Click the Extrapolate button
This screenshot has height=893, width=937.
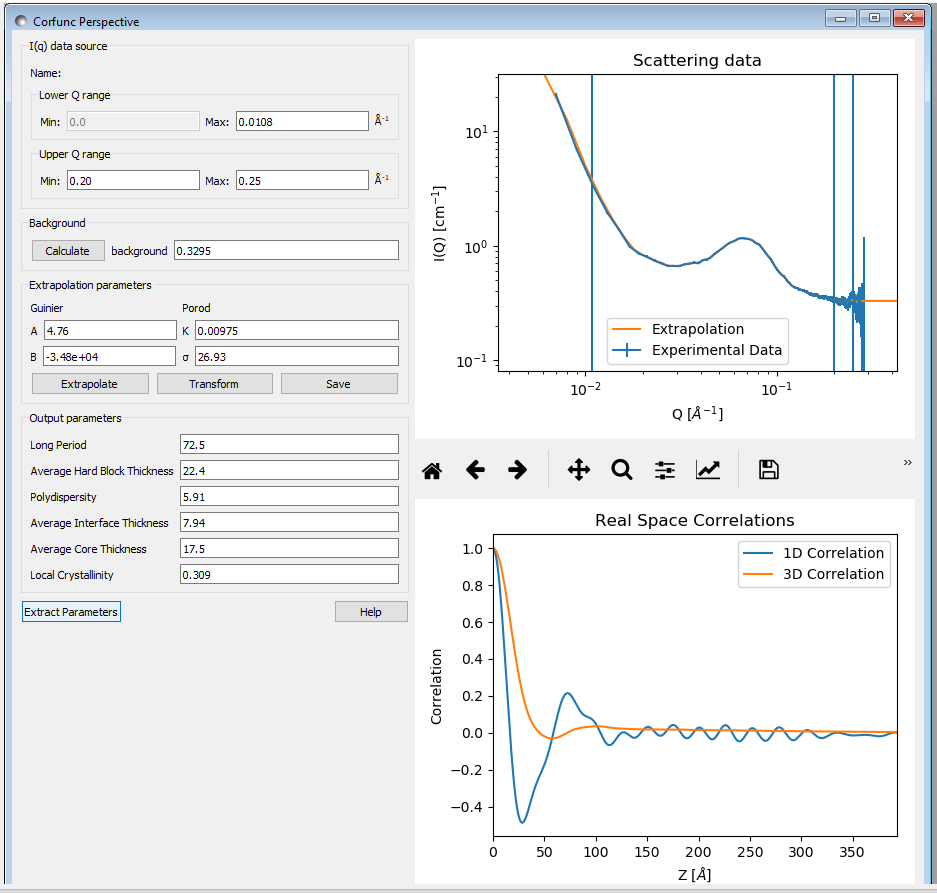coord(90,384)
